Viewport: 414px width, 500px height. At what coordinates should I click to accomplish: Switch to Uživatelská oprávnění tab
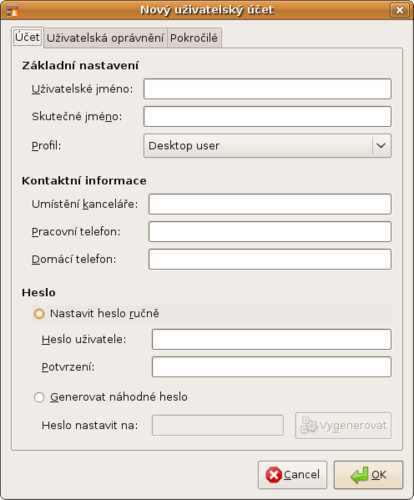pyautogui.click(x=105, y=38)
